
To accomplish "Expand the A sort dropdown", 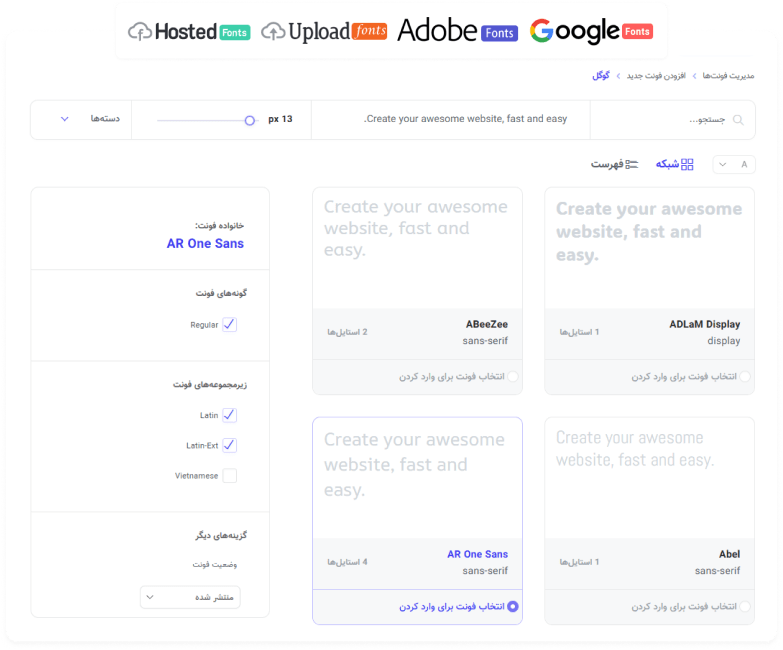I will 733,165.
